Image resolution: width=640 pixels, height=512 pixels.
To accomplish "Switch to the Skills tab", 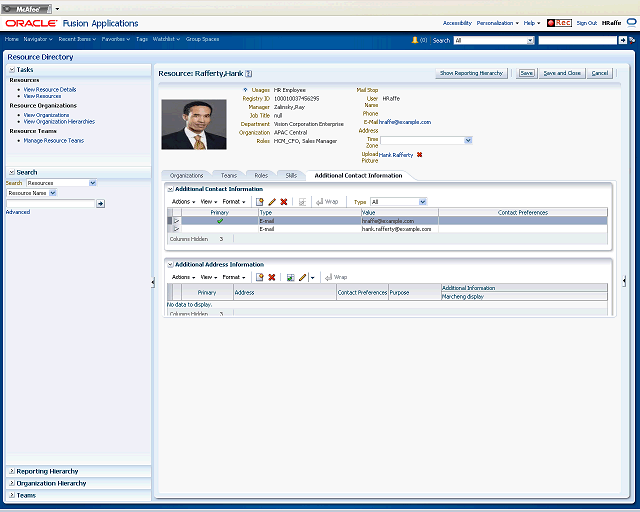I will point(291,176).
